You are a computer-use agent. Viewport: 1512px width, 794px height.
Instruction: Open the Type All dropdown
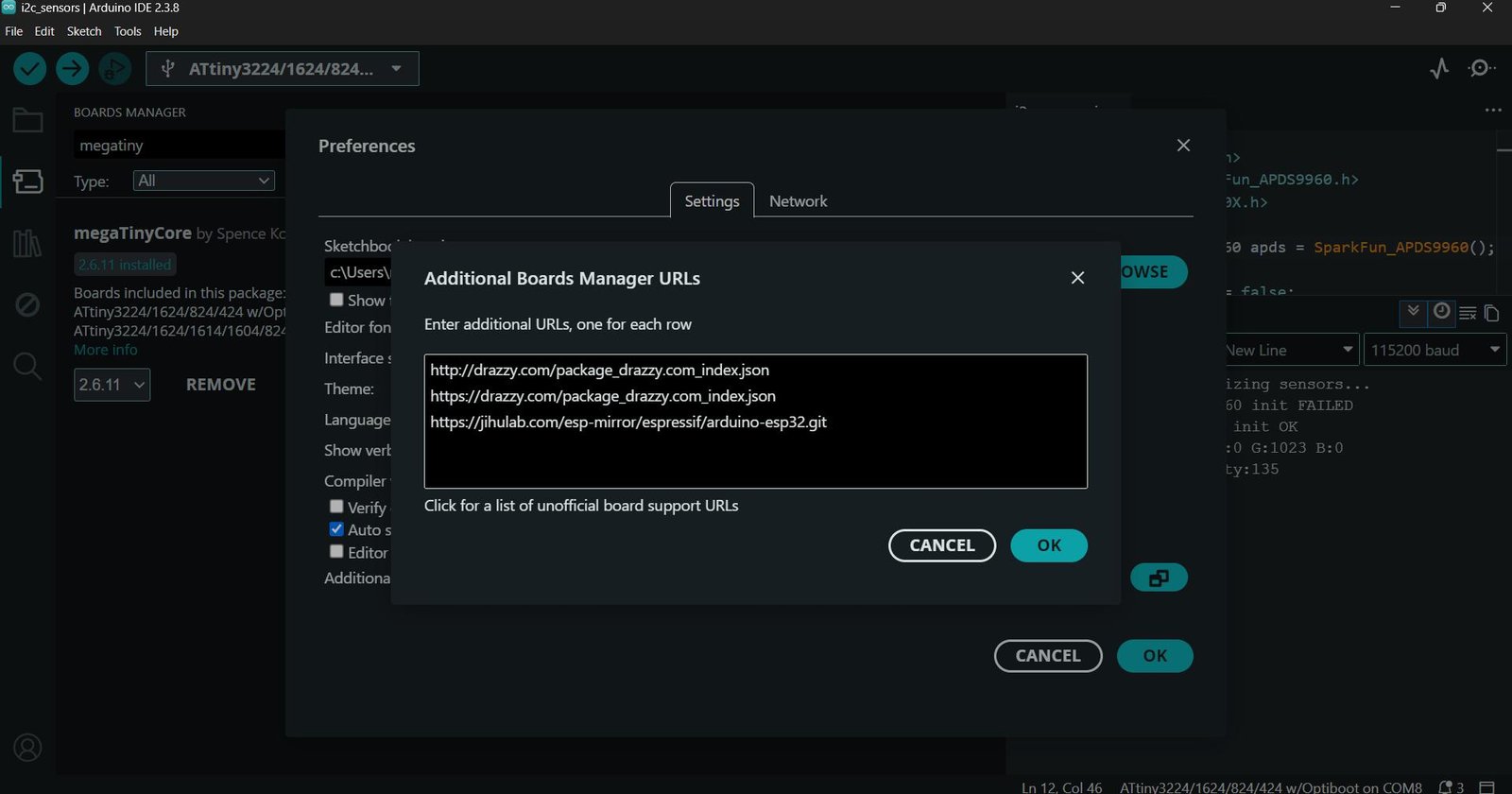(x=203, y=181)
